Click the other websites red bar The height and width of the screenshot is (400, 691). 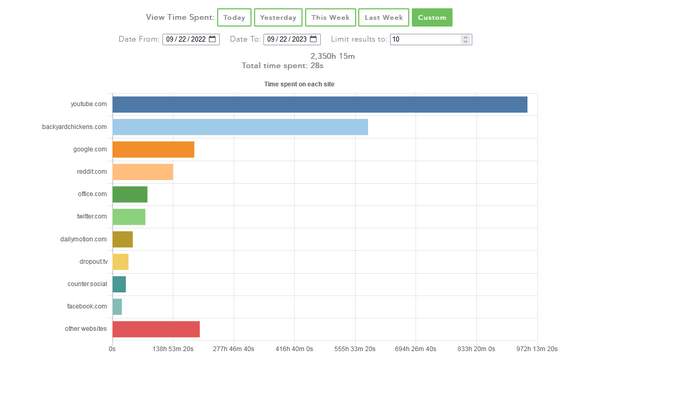(x=156, y=329)
